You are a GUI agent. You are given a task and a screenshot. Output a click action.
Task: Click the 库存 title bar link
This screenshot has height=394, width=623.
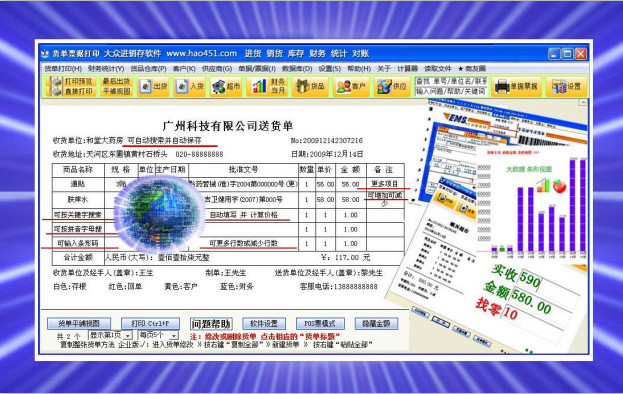click(296, 54)
